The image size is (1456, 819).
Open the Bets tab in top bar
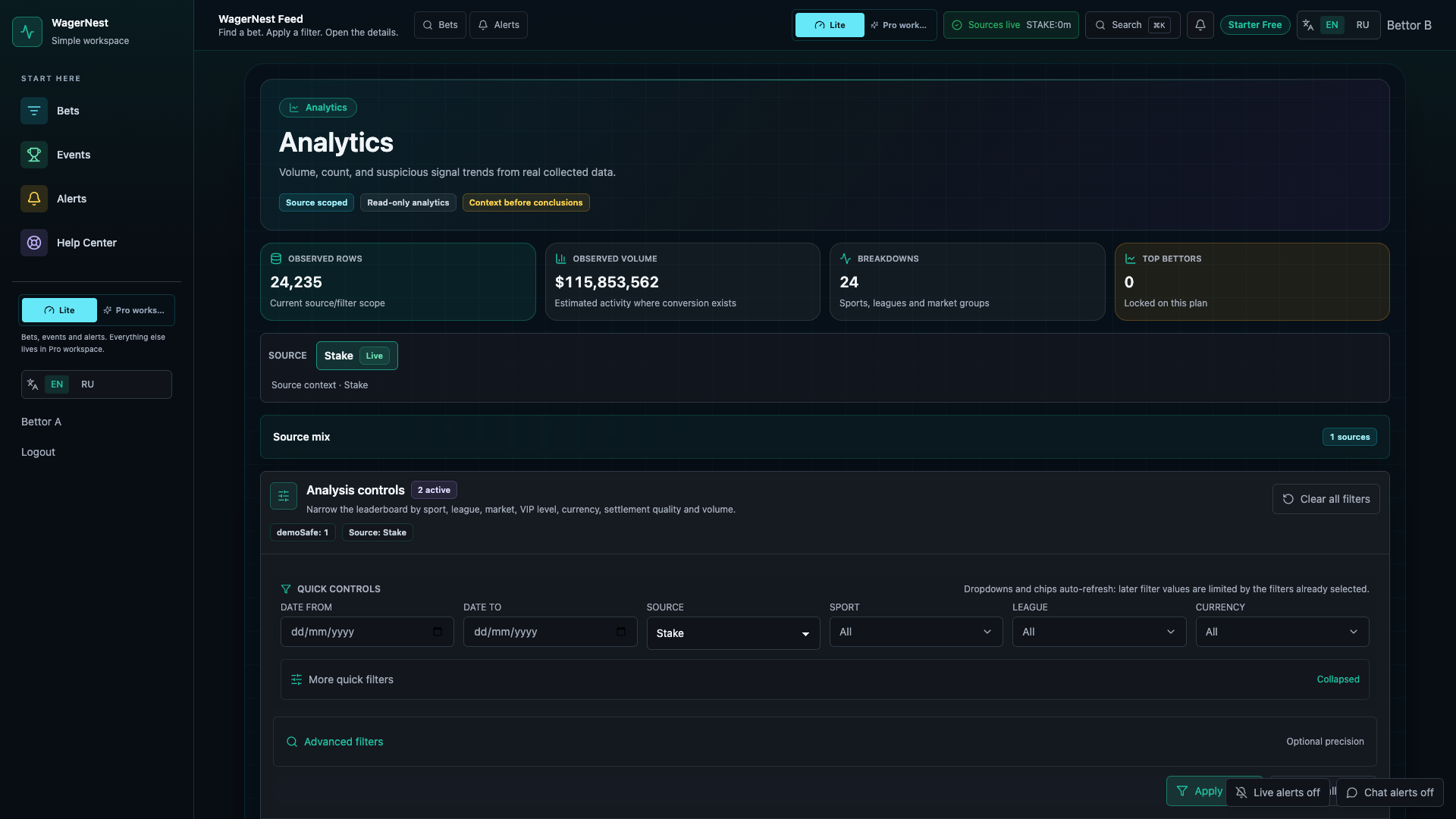click(x=440, y=25)
